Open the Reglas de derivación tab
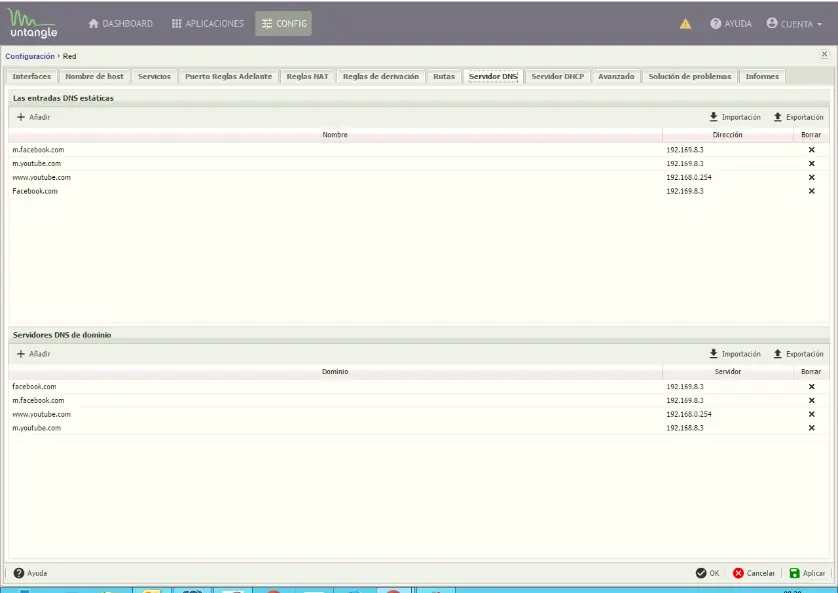 381,76
